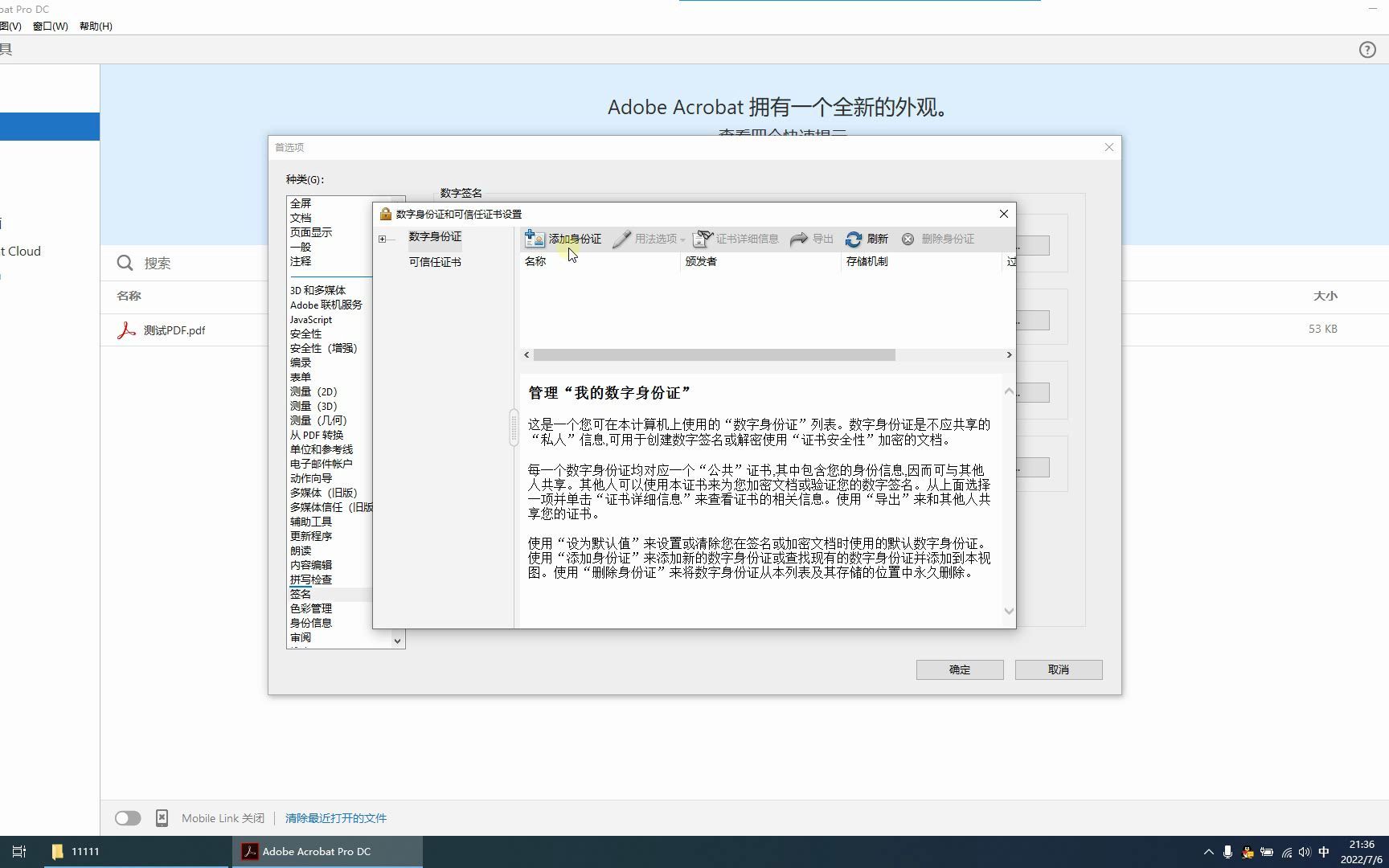The height and width of the screenshot is (868, 1389).
Task: Open the 用法选项 dropdown arrow
Action: (682, 240)
